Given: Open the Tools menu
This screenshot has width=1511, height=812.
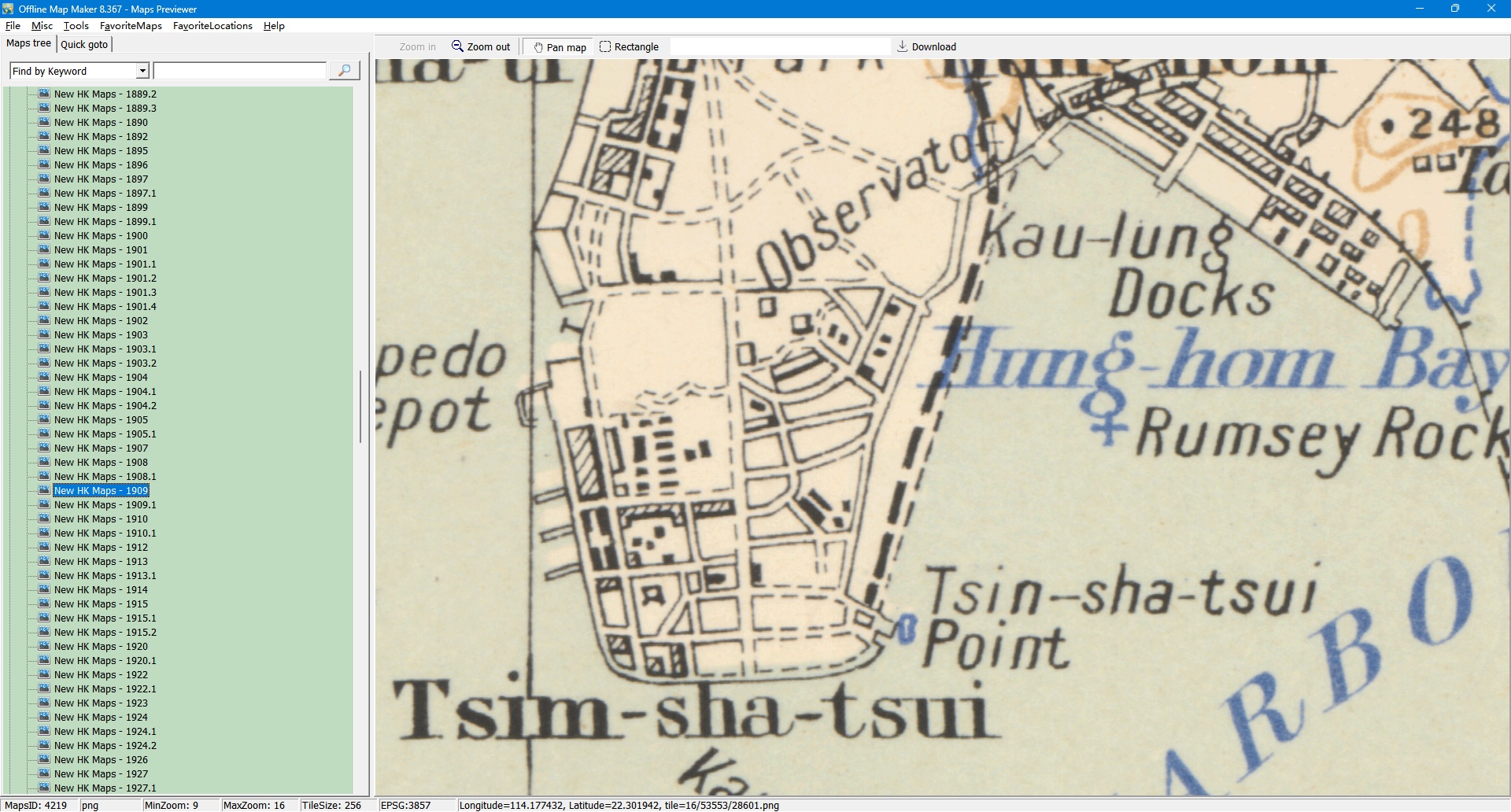Looking at the screenshot, I should coord(76,26).
